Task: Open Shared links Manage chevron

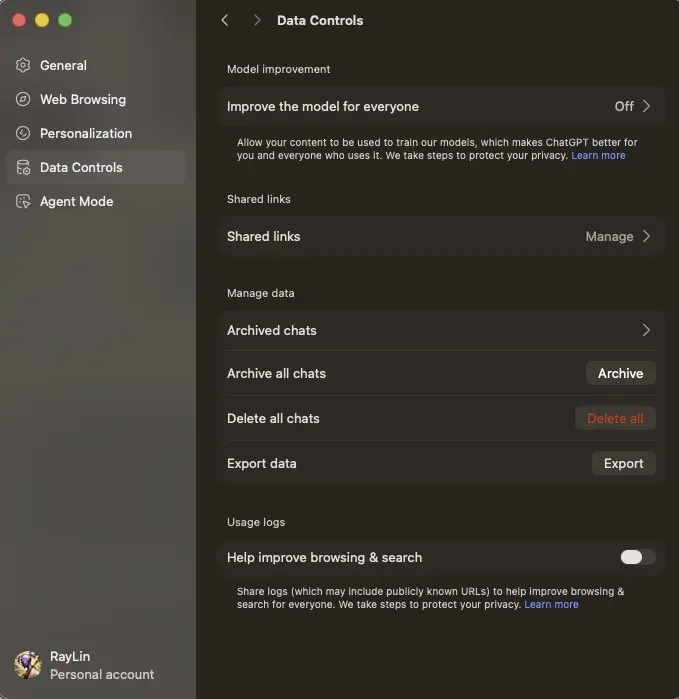Action: point(646,236)
